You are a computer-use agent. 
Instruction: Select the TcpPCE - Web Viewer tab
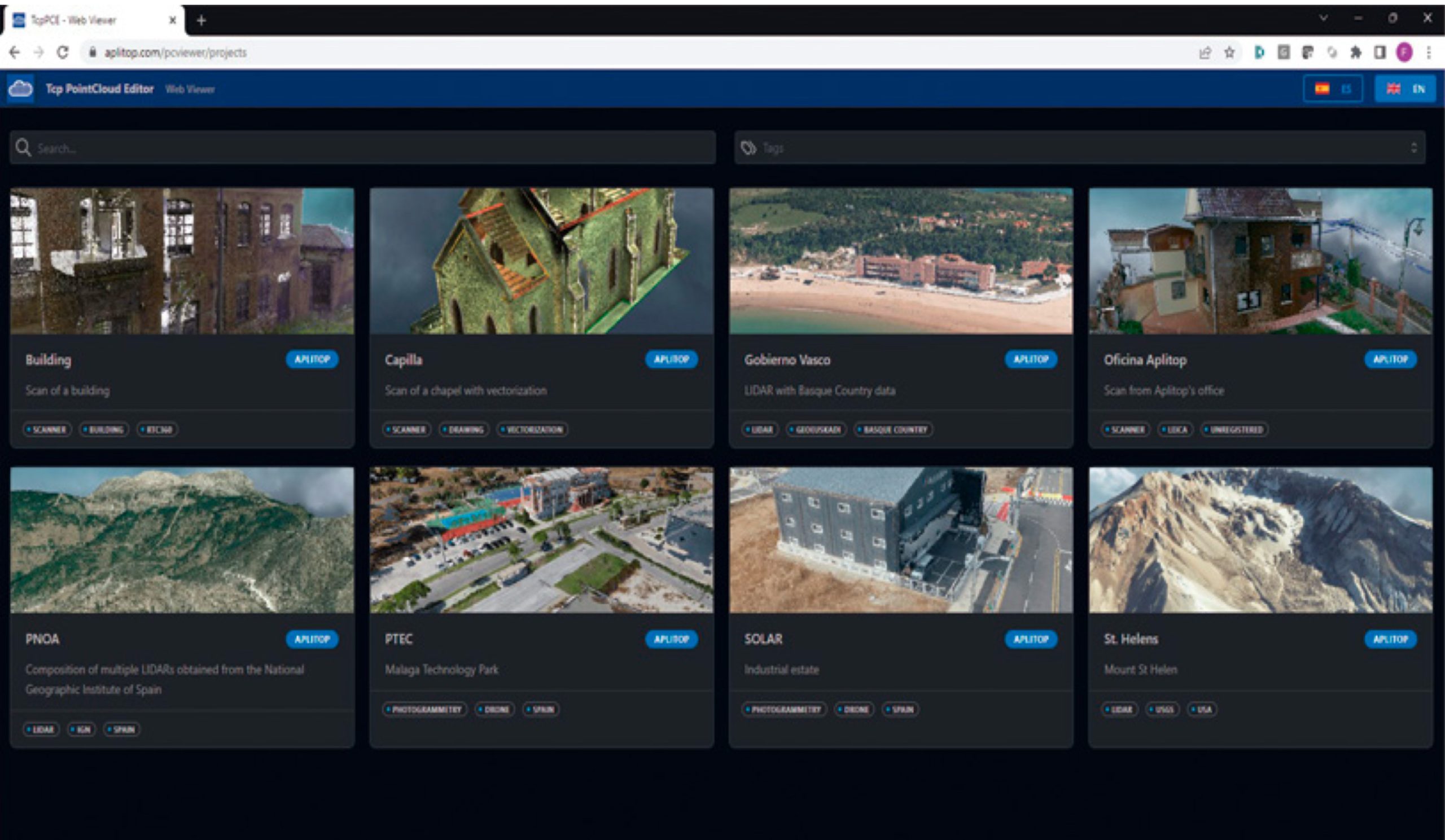(94, 21)
